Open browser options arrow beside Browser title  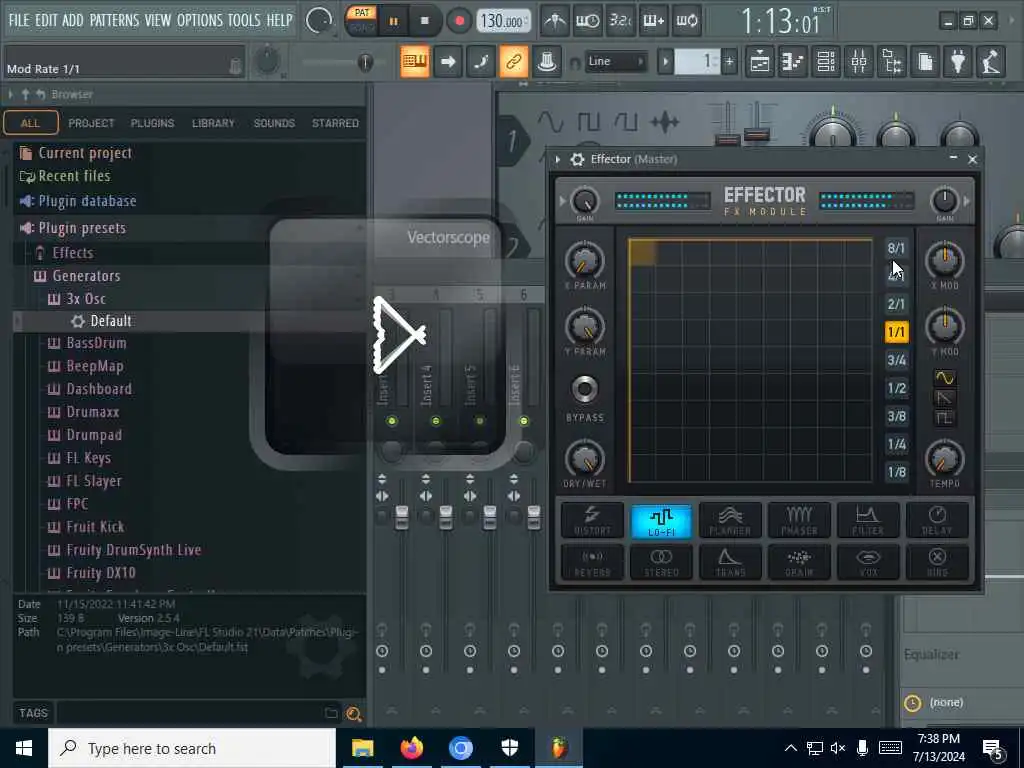click(x=10, y=95)
